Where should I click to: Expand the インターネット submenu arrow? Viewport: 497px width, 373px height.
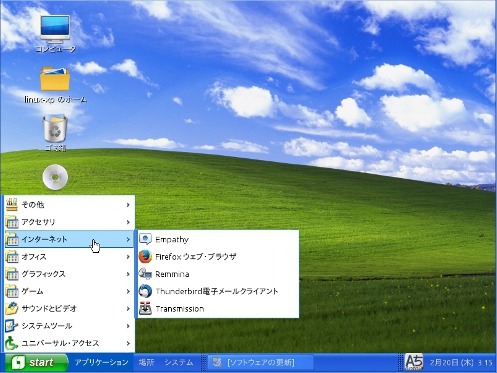pyautogui.click(x=128, y=239)
